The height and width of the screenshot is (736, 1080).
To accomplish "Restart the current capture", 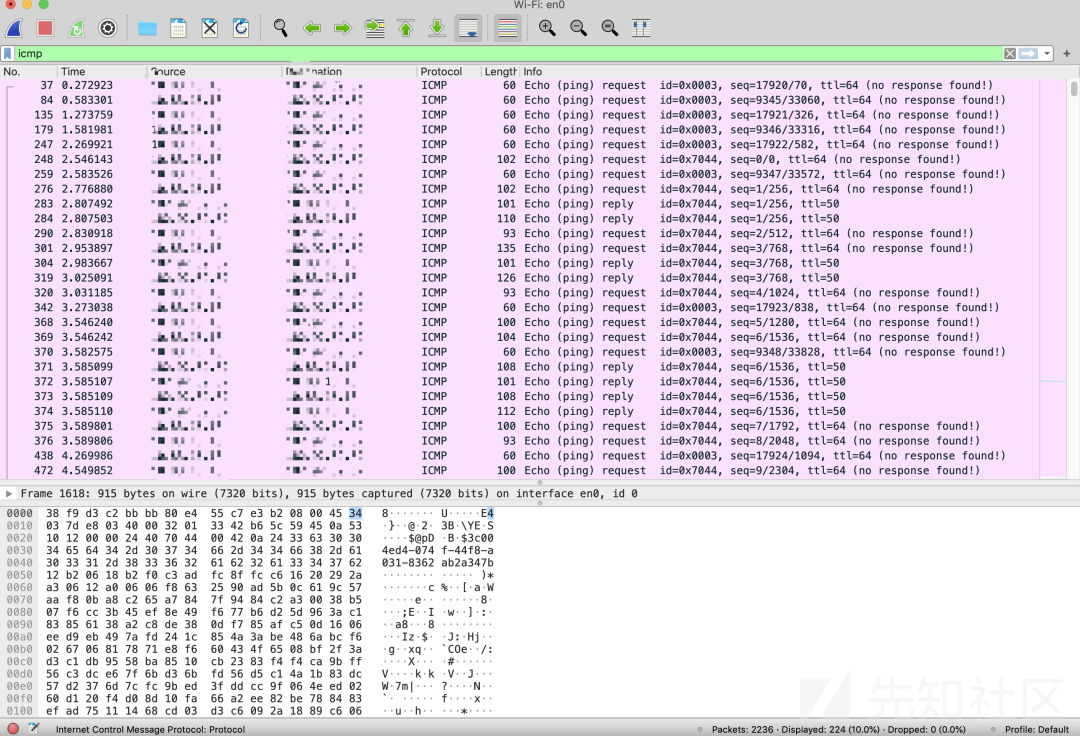I will (76, 28).
